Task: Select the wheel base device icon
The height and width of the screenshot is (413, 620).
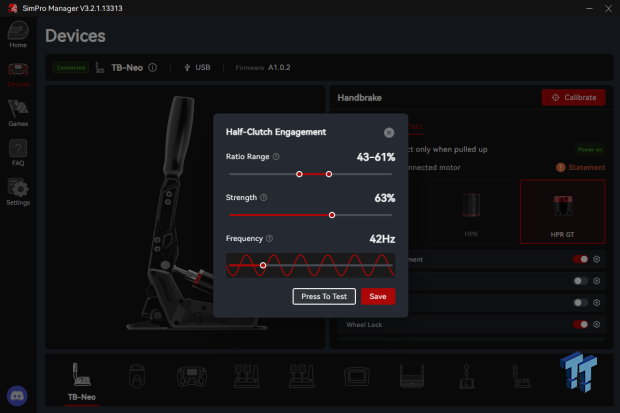Action: coord(137,376)
